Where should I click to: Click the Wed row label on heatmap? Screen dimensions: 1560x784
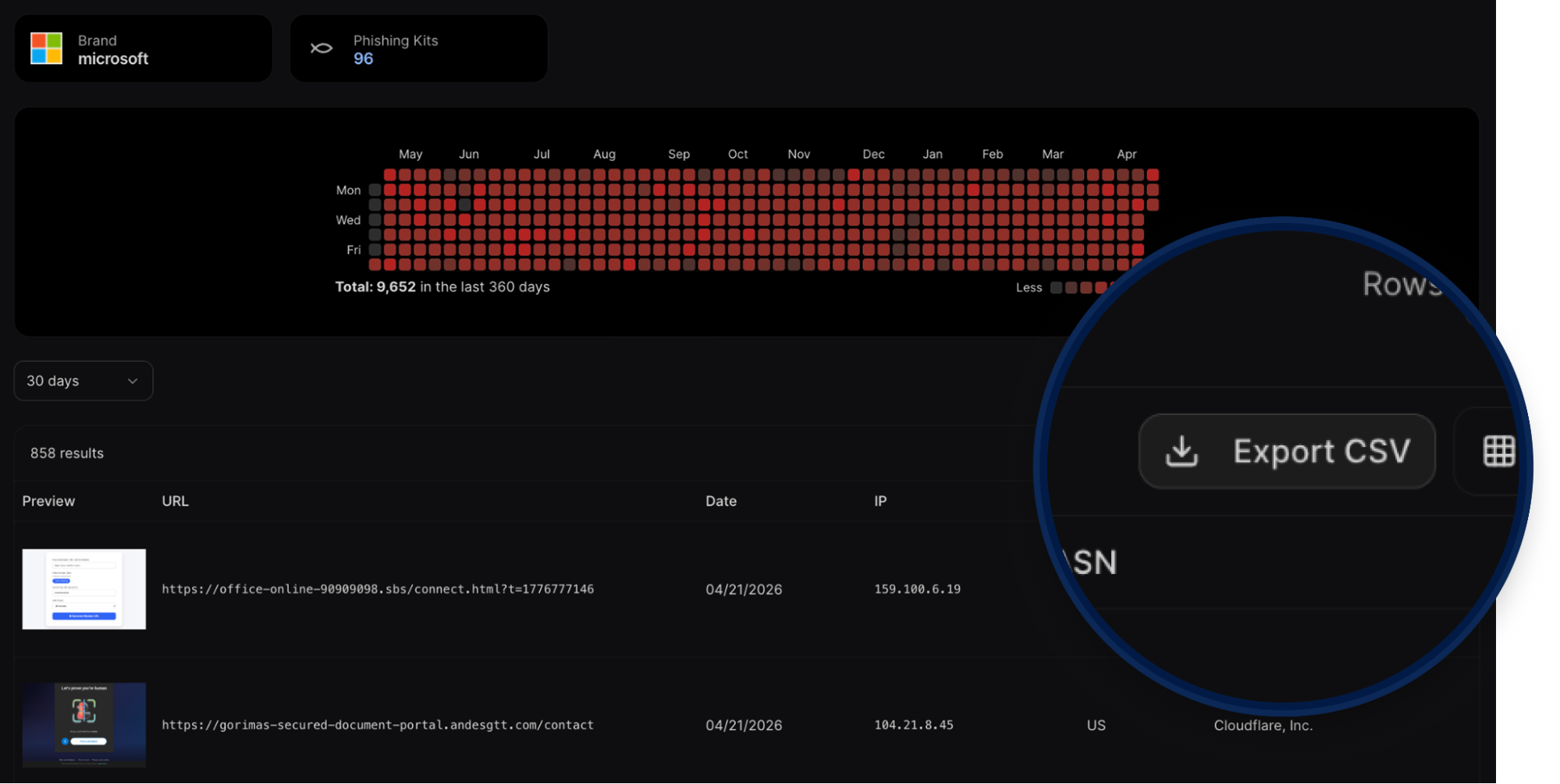pyautogui.click(x=348, y=220)
